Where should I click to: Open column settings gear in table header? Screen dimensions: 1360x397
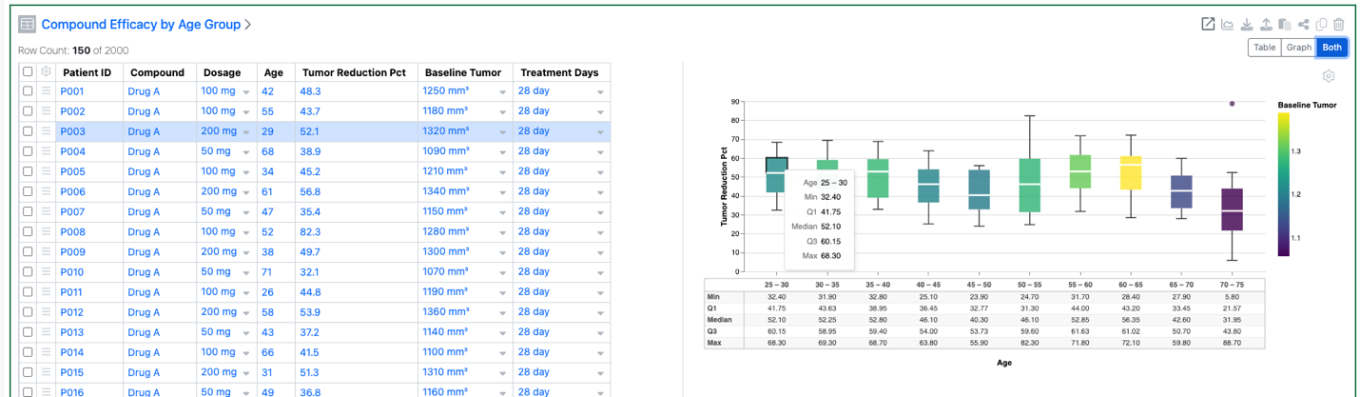pyautogui.click(x=46, y=72)
